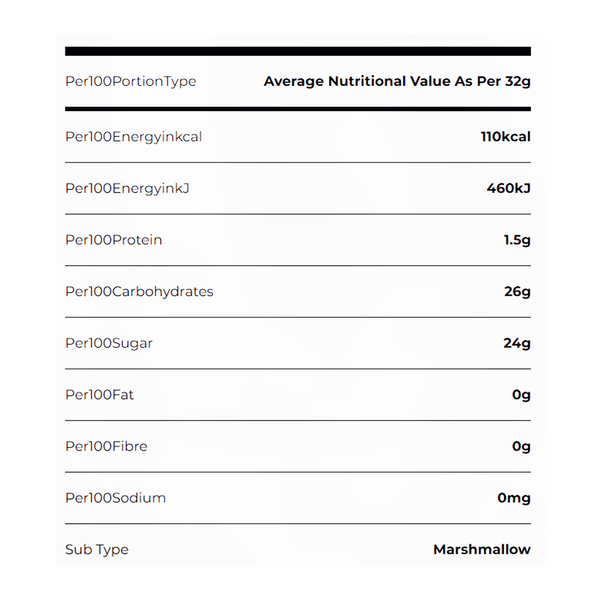Image resolution: width=600 pixels, height=600 pixels.
Task: Click the Per100Fibre label
Action: 106,446
